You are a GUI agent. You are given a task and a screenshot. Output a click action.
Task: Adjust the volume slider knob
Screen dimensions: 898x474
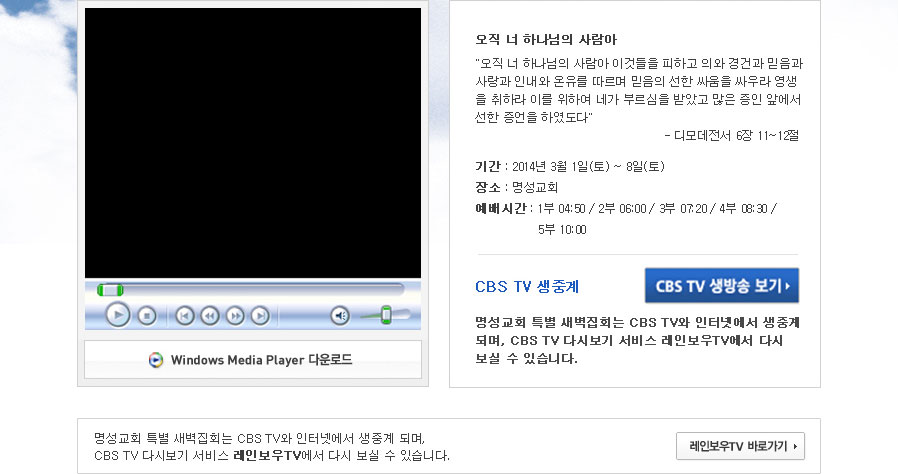386,315
